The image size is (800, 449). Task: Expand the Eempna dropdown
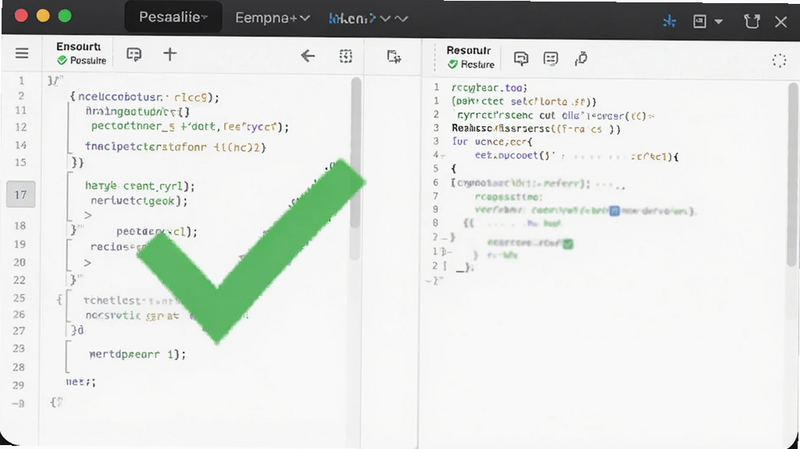point(272,18)
